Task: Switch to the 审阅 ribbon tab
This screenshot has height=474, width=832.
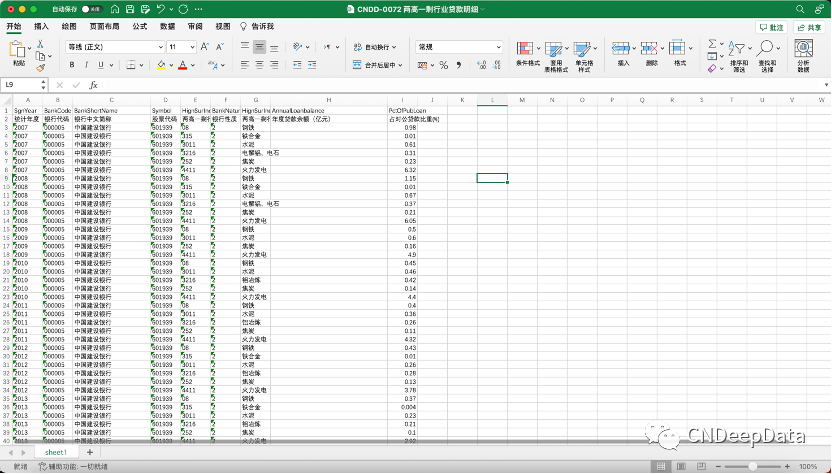Action: pyautogui.click(x=195, y=26)
